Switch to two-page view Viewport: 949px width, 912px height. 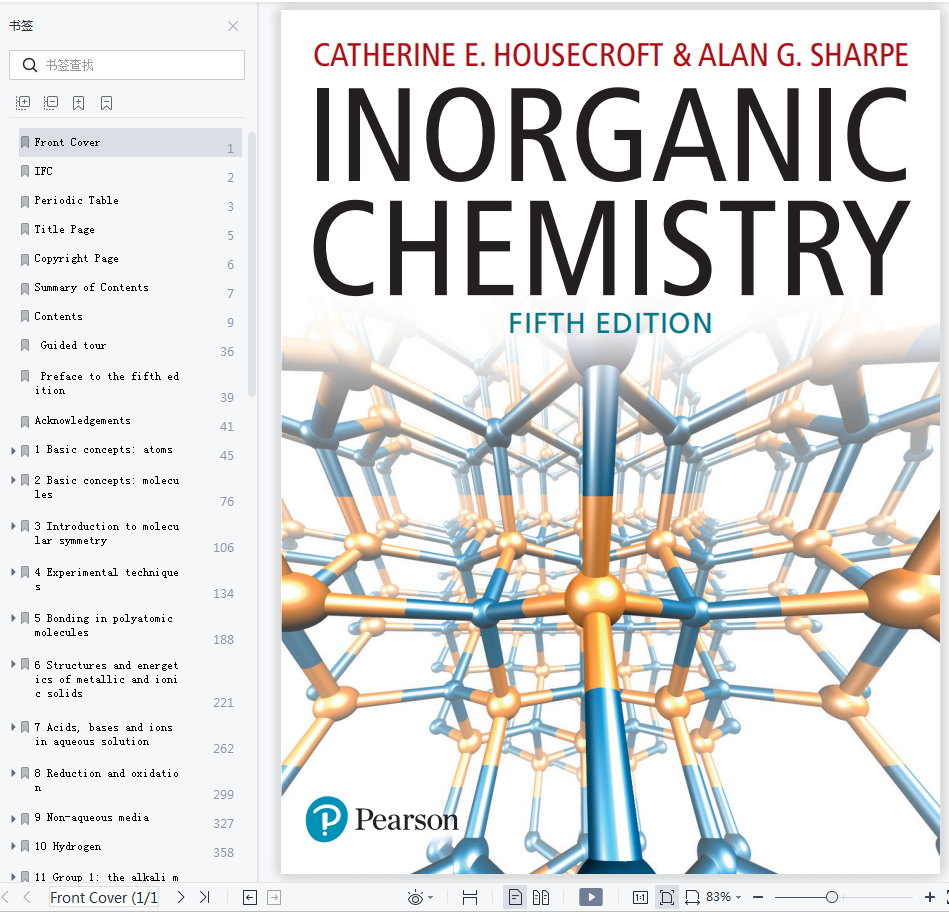[x=540, y=897]
